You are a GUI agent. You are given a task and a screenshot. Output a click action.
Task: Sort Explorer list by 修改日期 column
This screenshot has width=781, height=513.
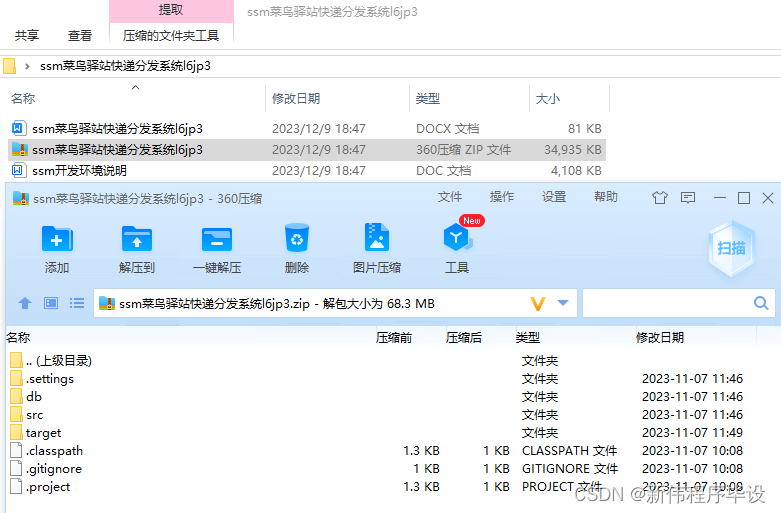click(x=296, y=99)
